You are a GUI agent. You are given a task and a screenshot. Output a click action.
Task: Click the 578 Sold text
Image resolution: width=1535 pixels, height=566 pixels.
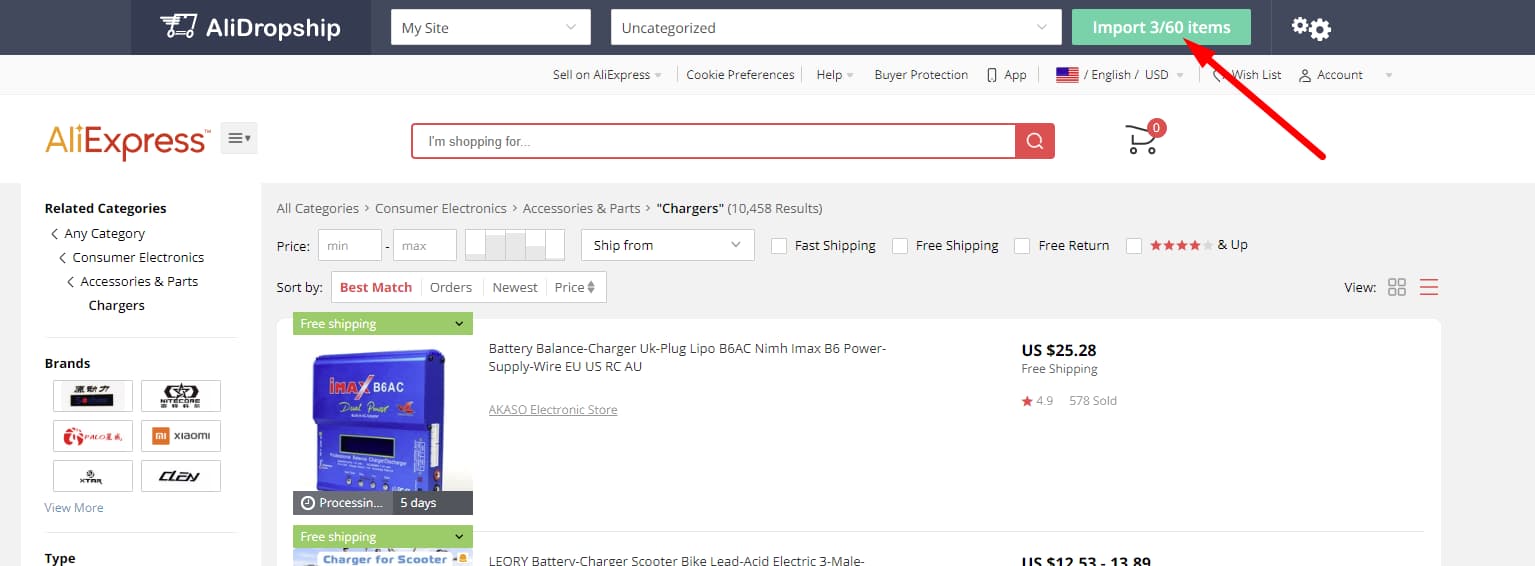(1093, 401)
